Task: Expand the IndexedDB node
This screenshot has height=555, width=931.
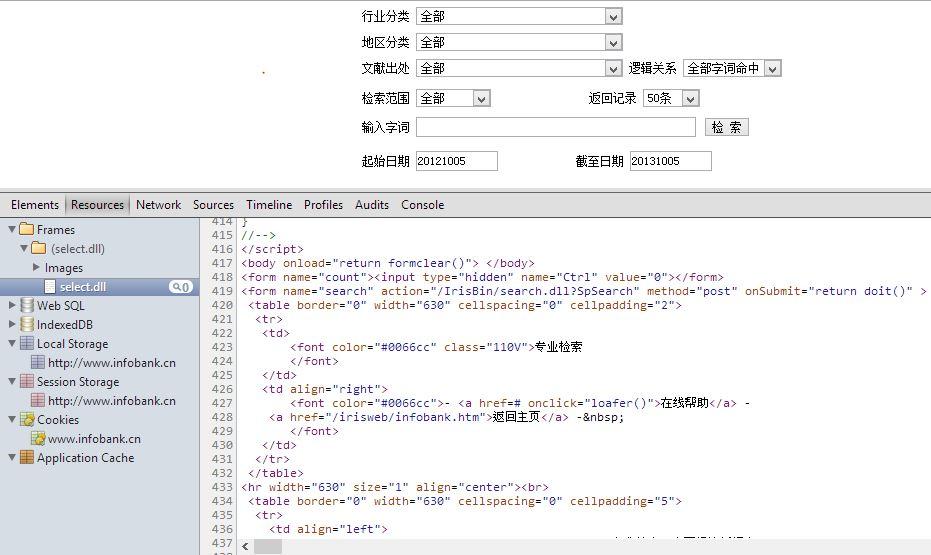Action: pos(12,324)
